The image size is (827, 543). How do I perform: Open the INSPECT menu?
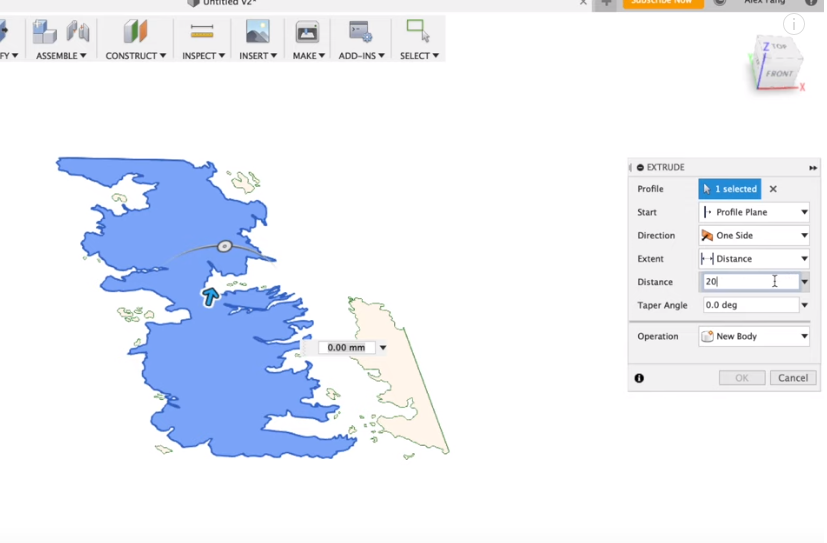click(204, 55)
